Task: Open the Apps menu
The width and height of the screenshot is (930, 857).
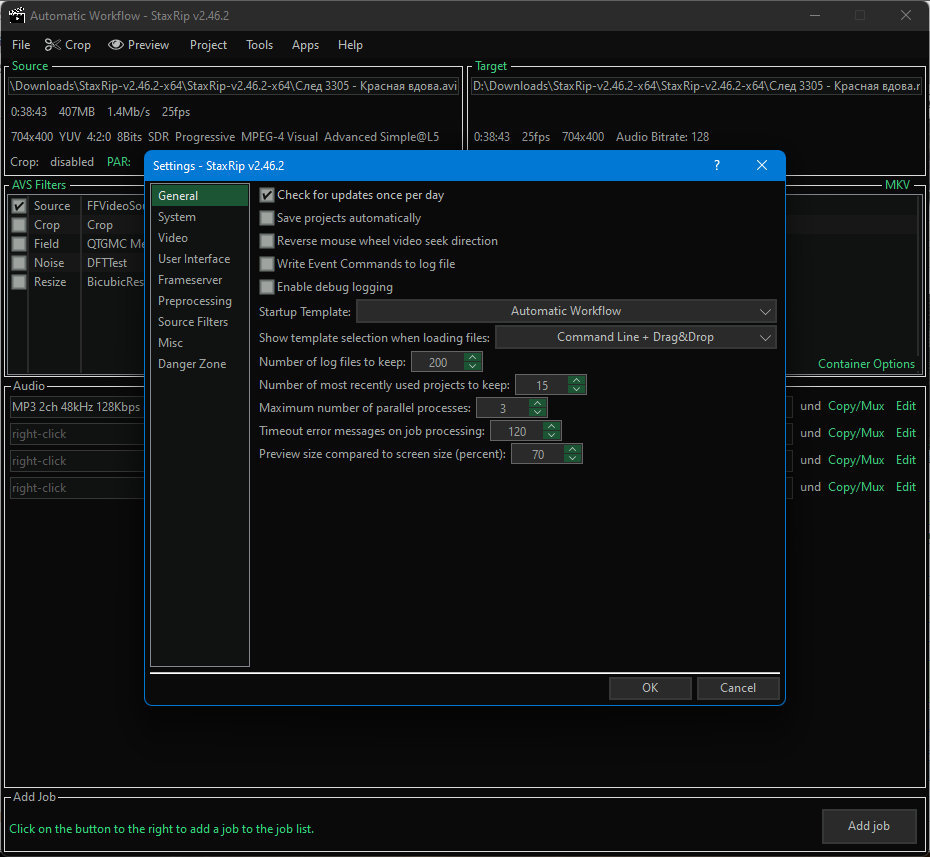Action: coord(305,45)
